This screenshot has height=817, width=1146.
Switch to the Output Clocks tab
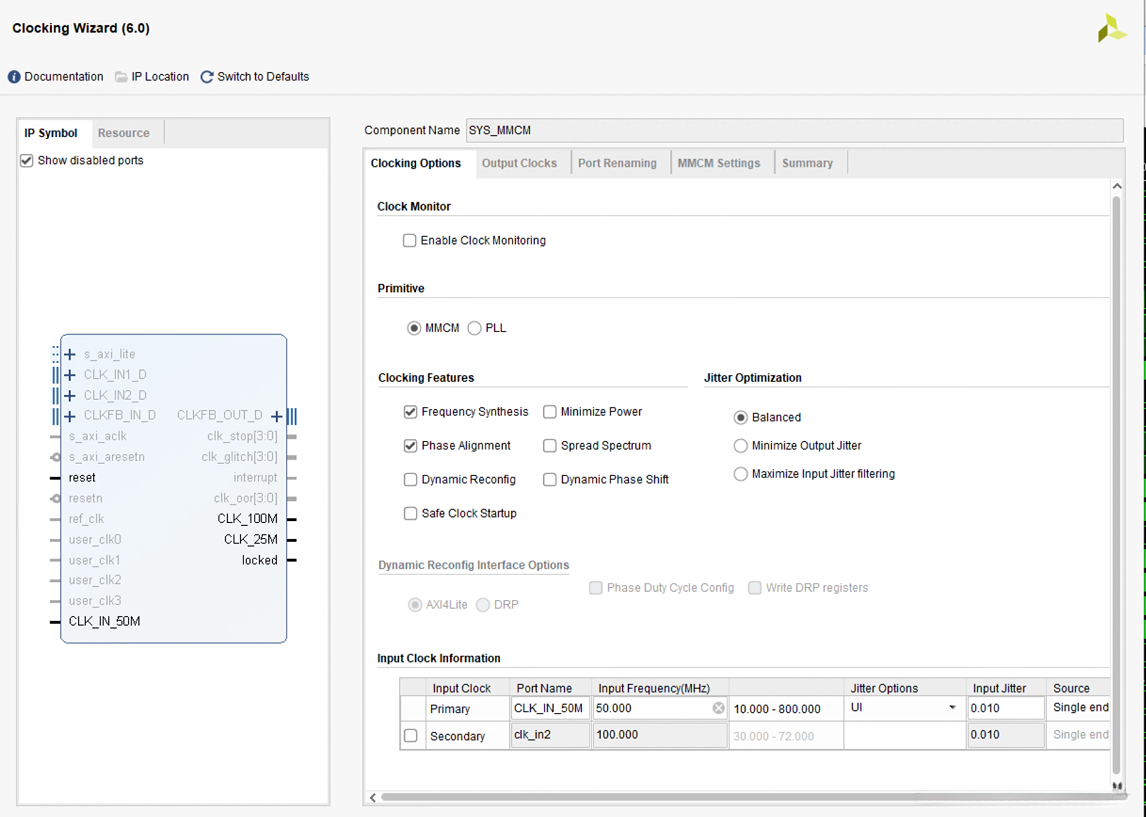[x=519, y=163]
